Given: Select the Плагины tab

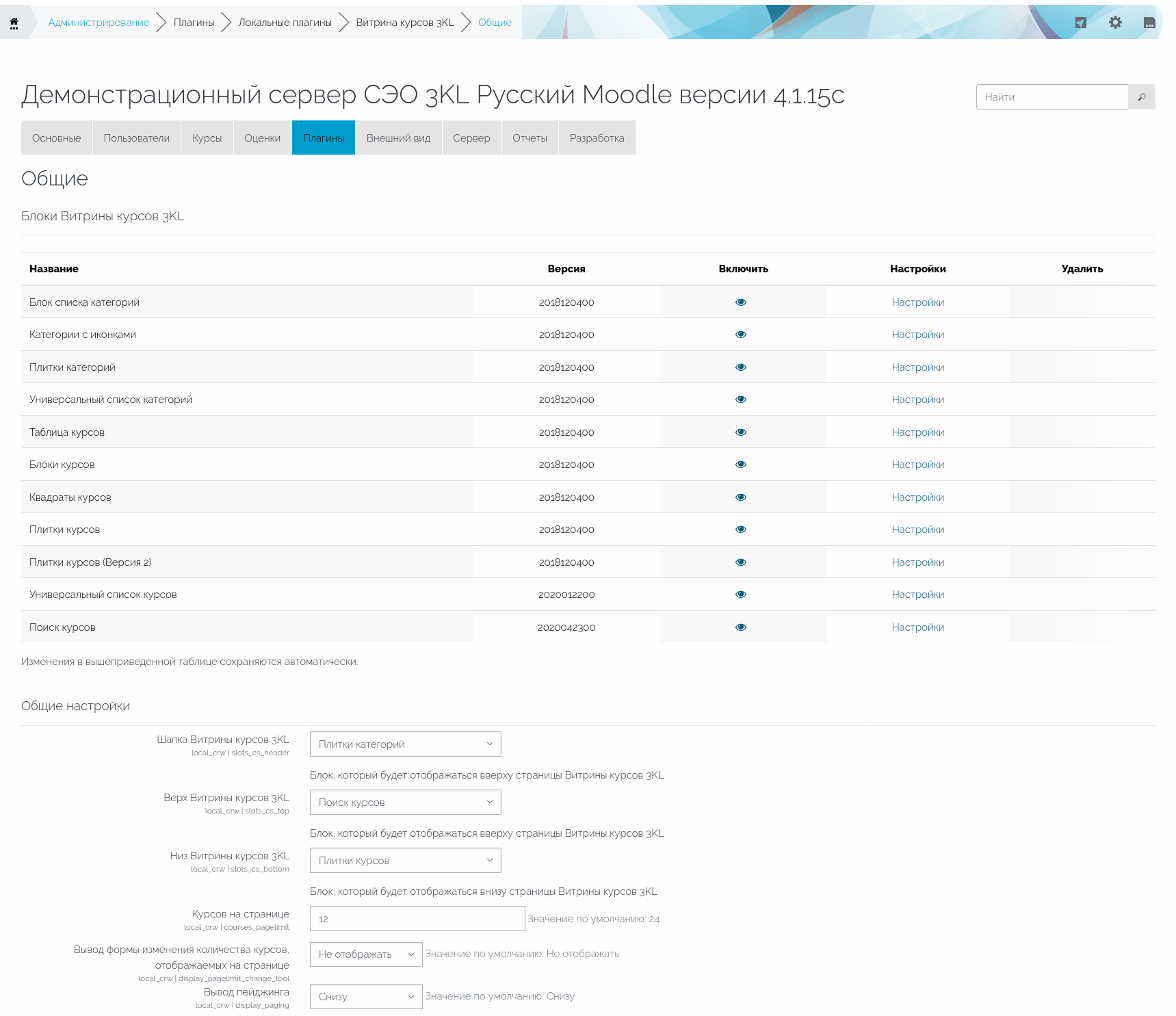Looking at the screenshot, I should (324, 138).
